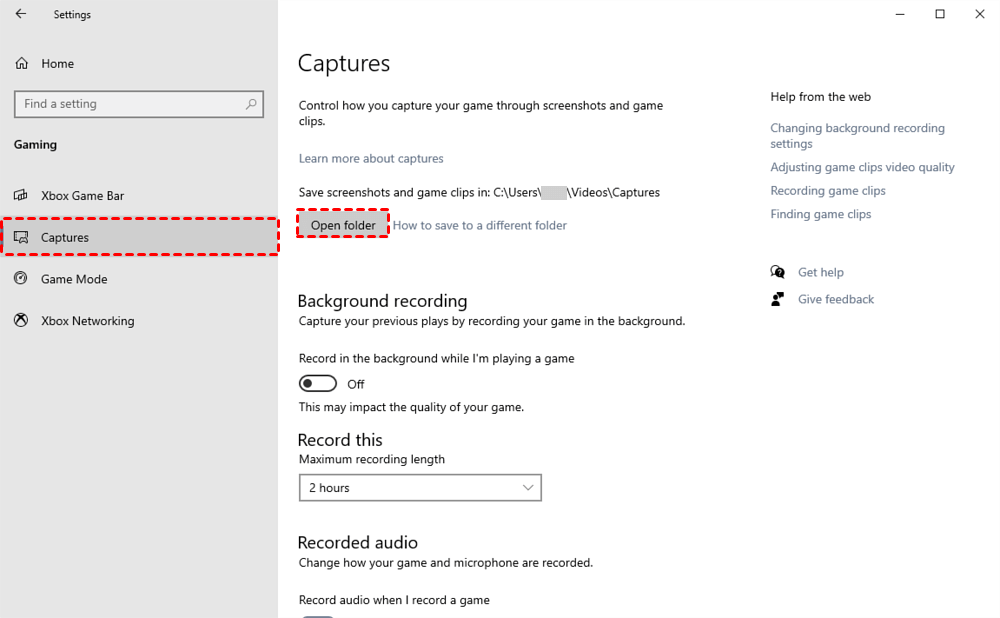
Task: Click the Find a setting field
Action: pos(130,104)
